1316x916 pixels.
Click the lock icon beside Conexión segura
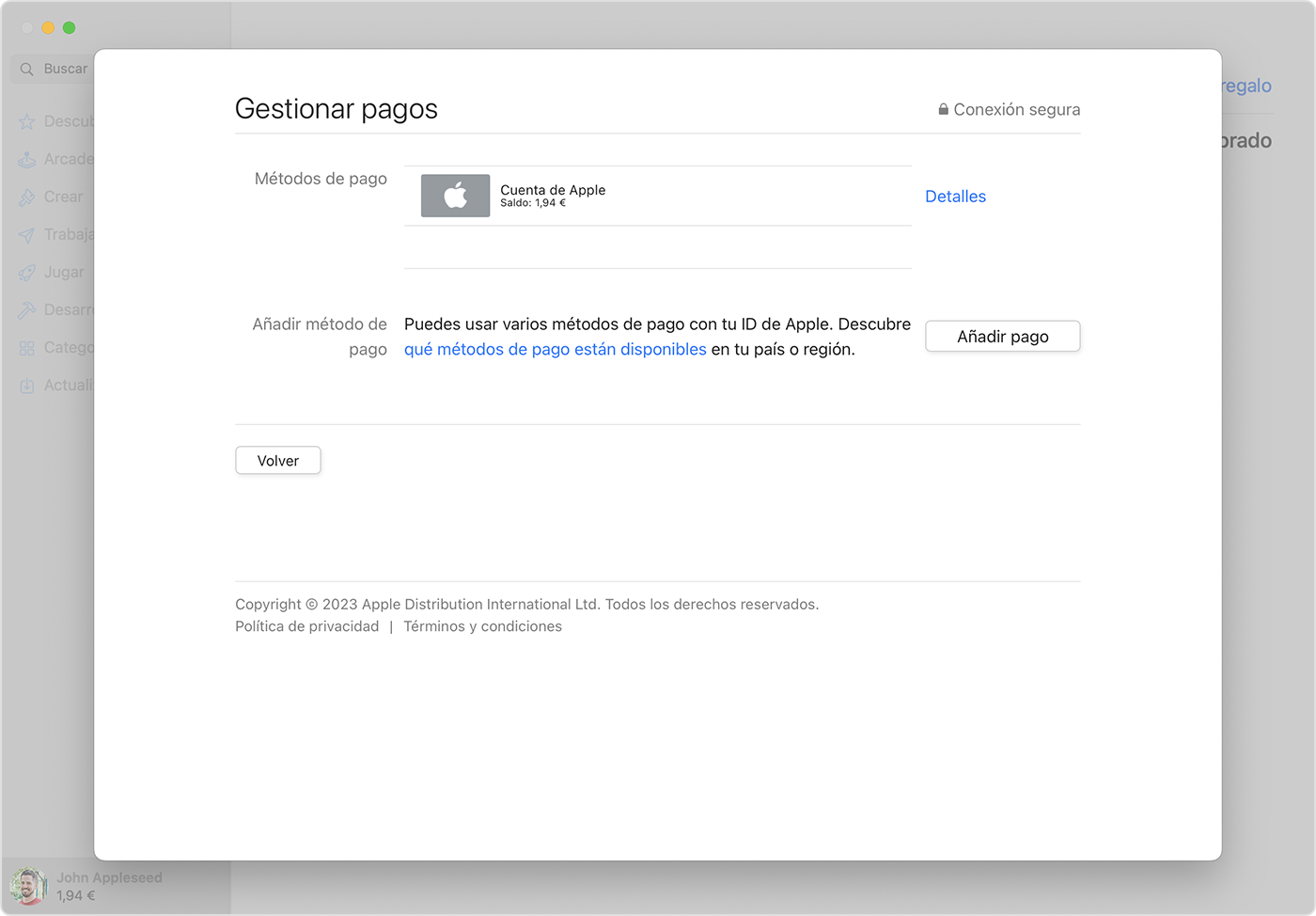[943, 109]
